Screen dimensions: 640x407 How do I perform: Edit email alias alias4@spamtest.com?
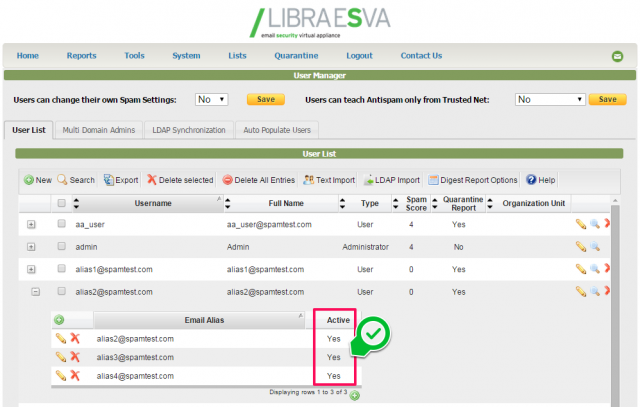61,376
